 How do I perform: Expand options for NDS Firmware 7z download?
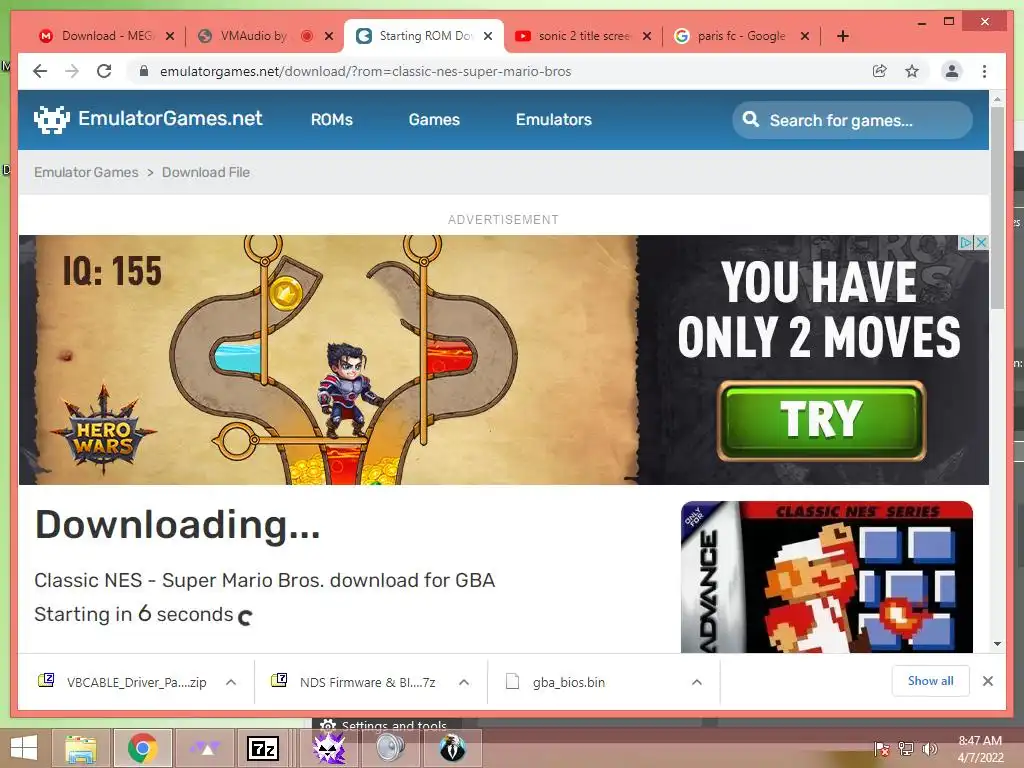[464, 682]
